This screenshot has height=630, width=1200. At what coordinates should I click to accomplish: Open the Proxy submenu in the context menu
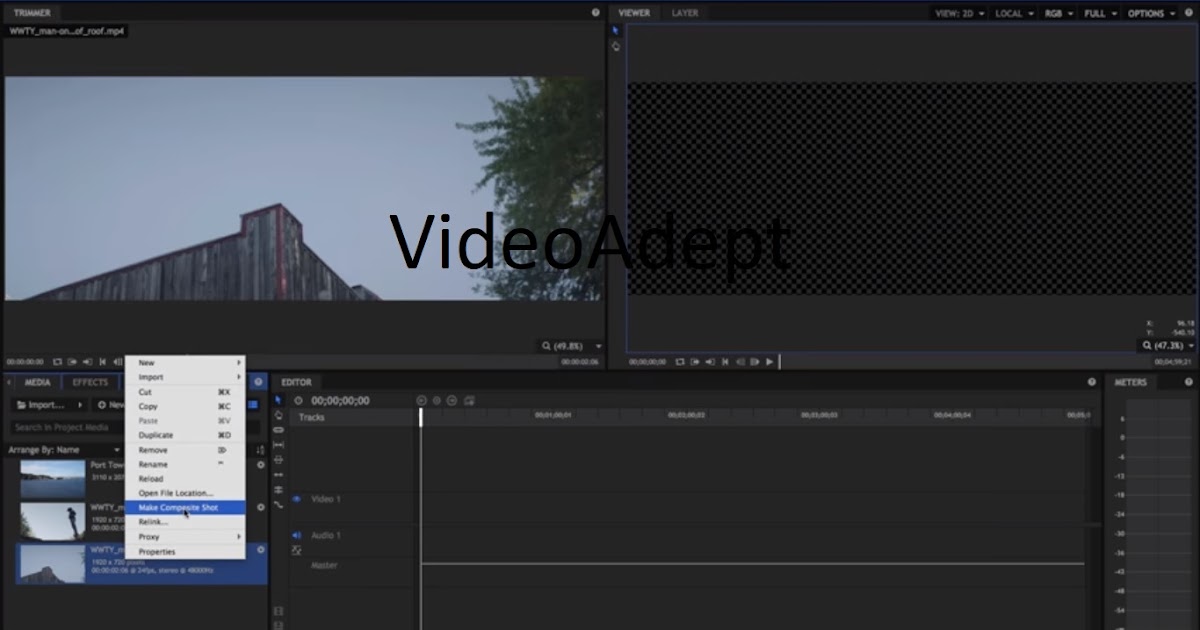(185, 537)
